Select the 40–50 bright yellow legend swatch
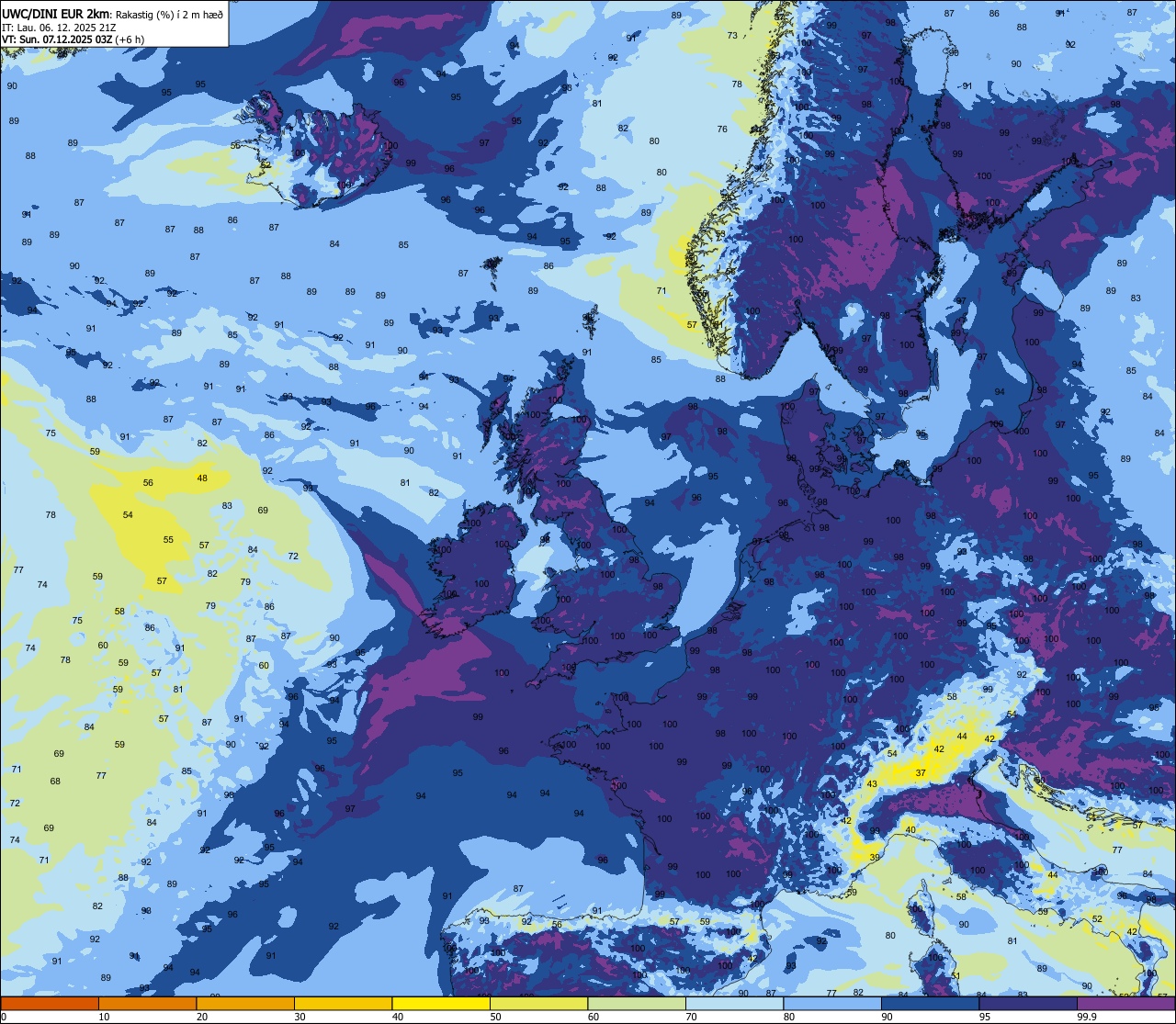This screenshot has height=1024, width=1176. pos(441,1003)
